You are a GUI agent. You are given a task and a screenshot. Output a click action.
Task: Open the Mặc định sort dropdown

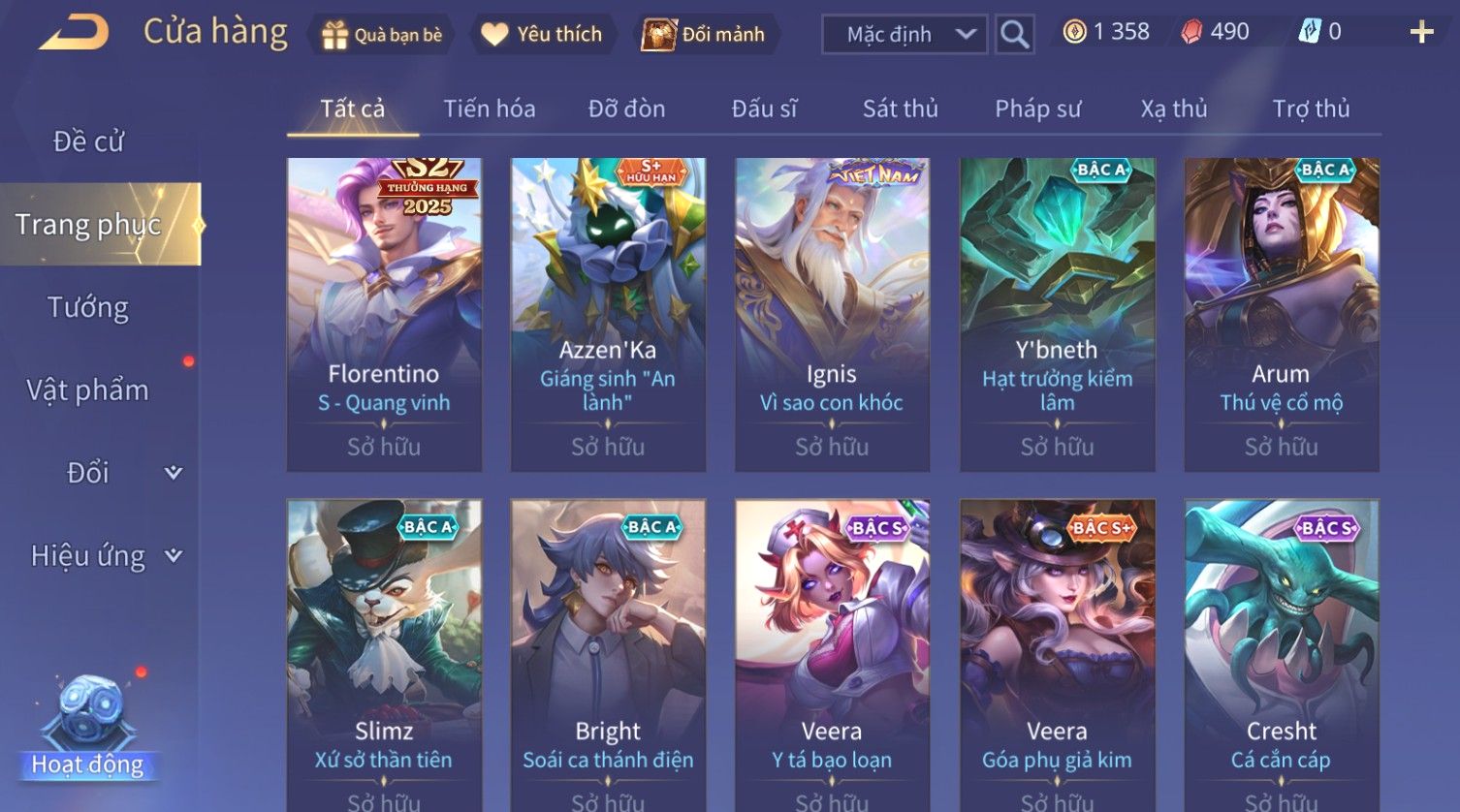[905, 34]
